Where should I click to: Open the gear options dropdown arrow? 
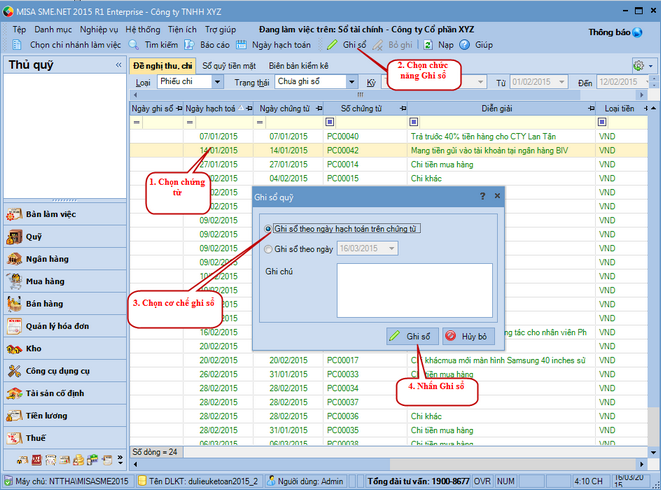click(650, 66)
